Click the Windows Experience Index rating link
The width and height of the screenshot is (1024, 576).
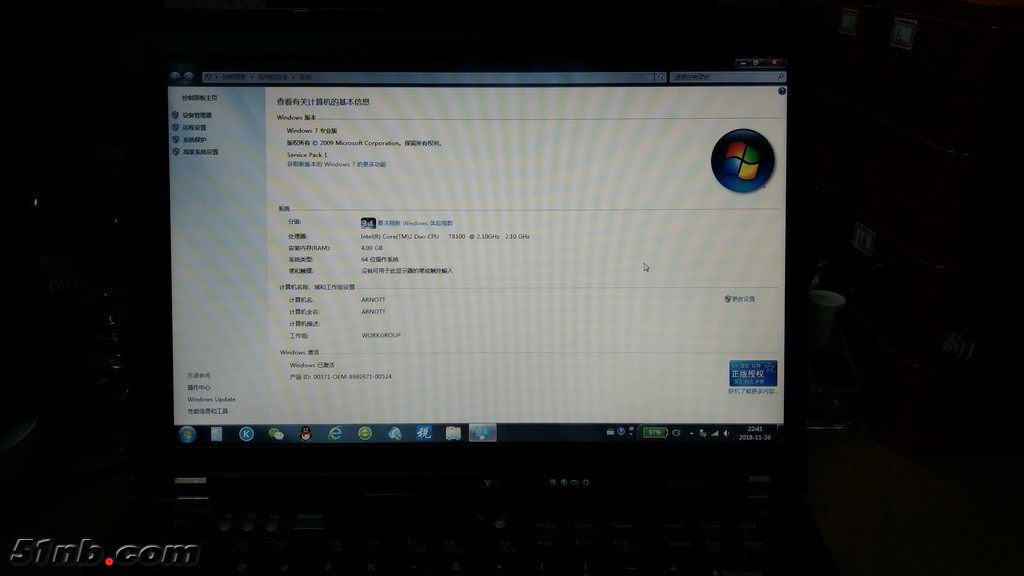coord(415,223)
